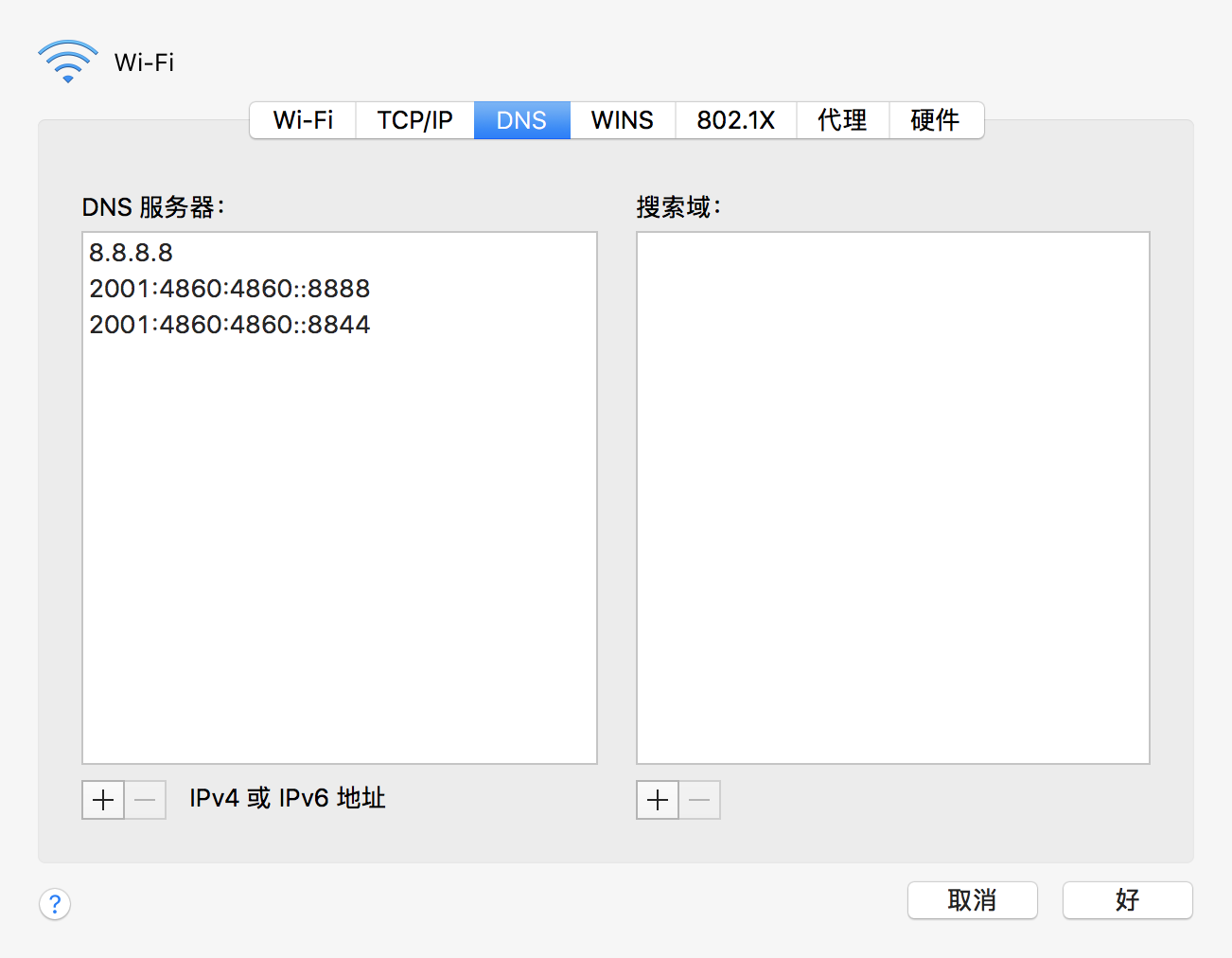Confirm settings with the 好 button
The width and height of the screenshot is (1232, 958).
pos(1127,900)
